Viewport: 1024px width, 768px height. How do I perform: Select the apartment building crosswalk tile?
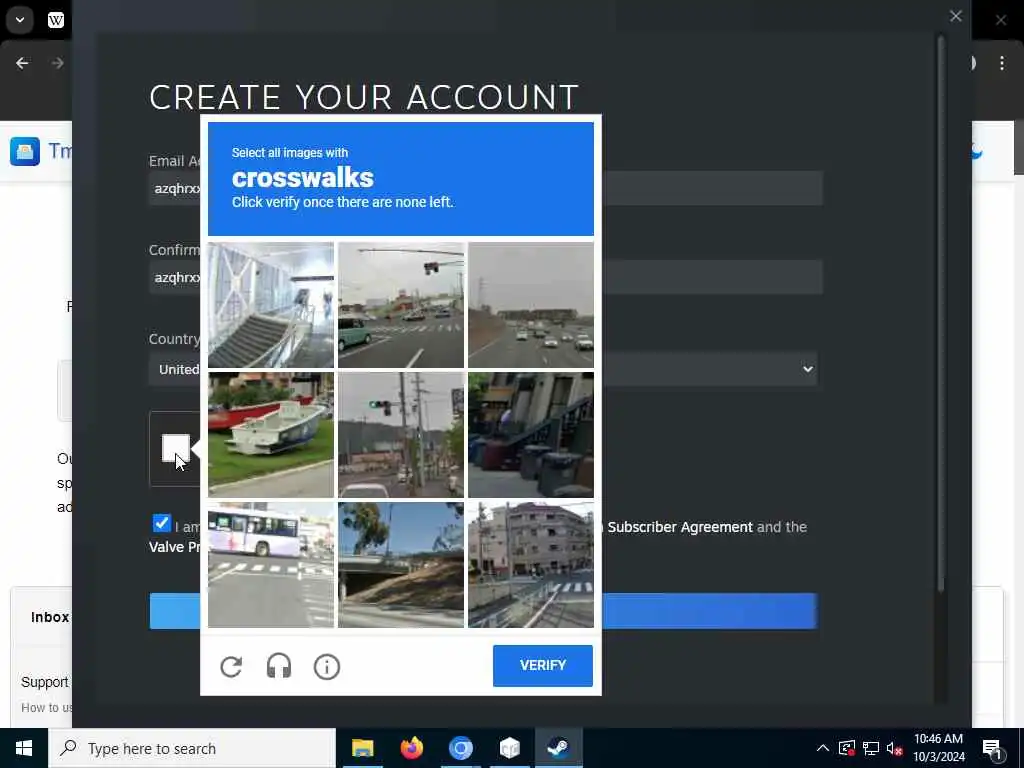tap(531, 565)
